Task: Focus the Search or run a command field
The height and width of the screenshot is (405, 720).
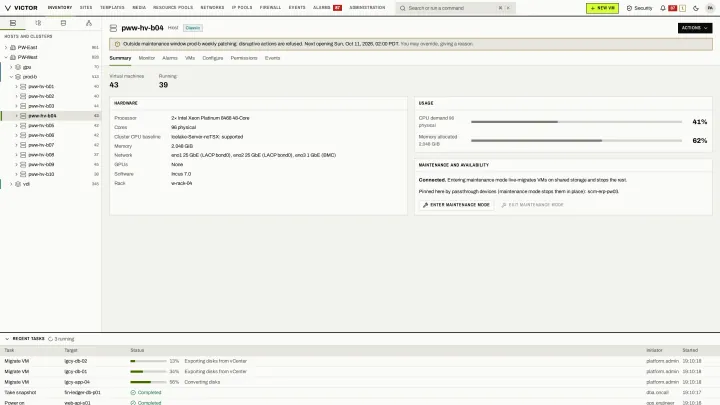Action: point(456,8)
